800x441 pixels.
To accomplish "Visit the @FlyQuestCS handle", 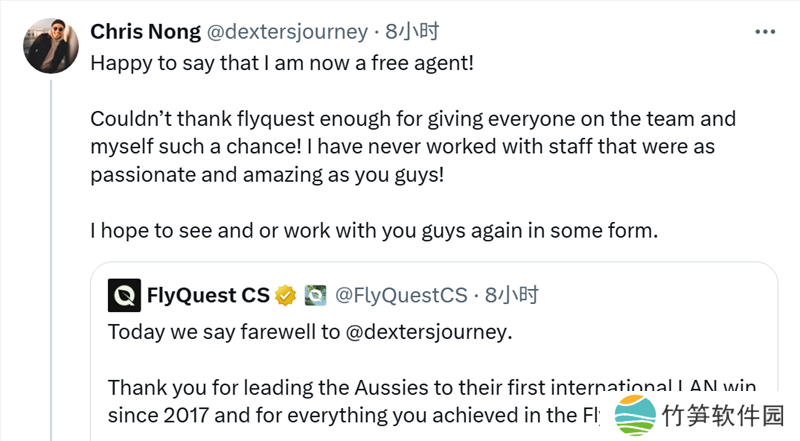I will click(x=400, y=295).
